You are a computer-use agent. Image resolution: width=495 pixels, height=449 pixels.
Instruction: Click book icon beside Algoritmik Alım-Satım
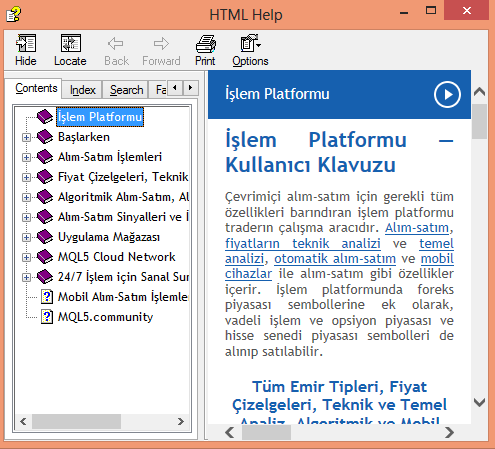click(45, 197)
